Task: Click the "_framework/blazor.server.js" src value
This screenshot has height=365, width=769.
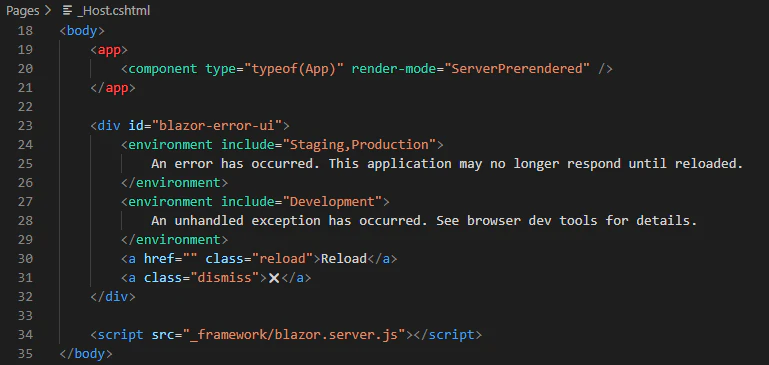Action: (294, 335)
